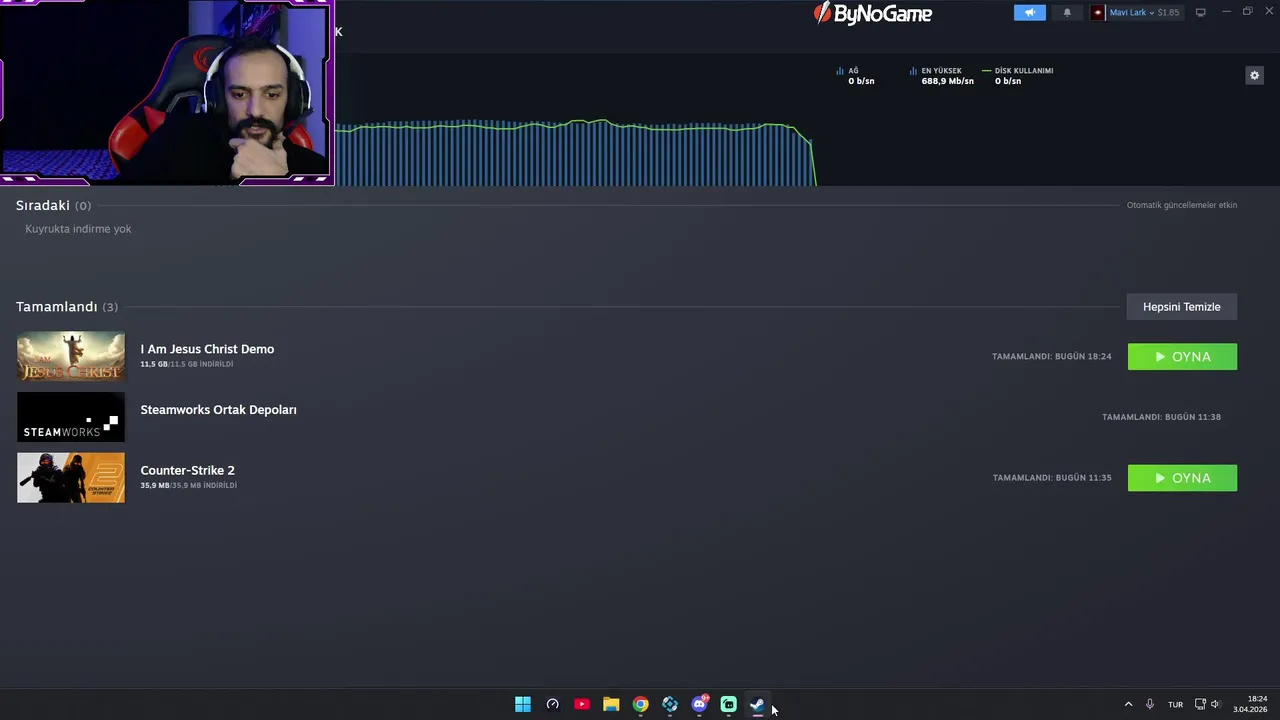Click Hepsini Temizle button

click(1182, 307)
